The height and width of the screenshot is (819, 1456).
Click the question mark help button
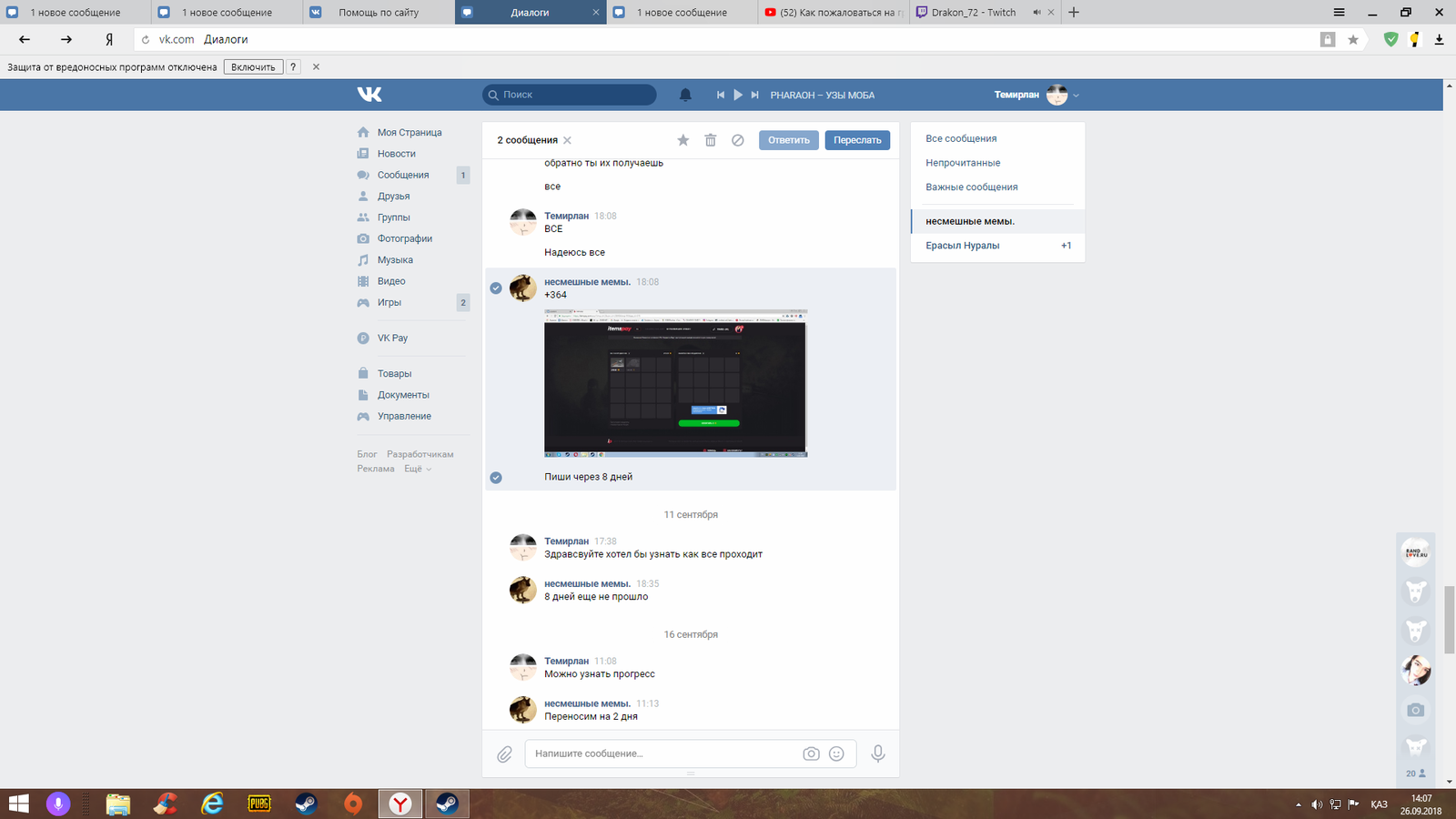pyautogui.click(x=293, y=66)
